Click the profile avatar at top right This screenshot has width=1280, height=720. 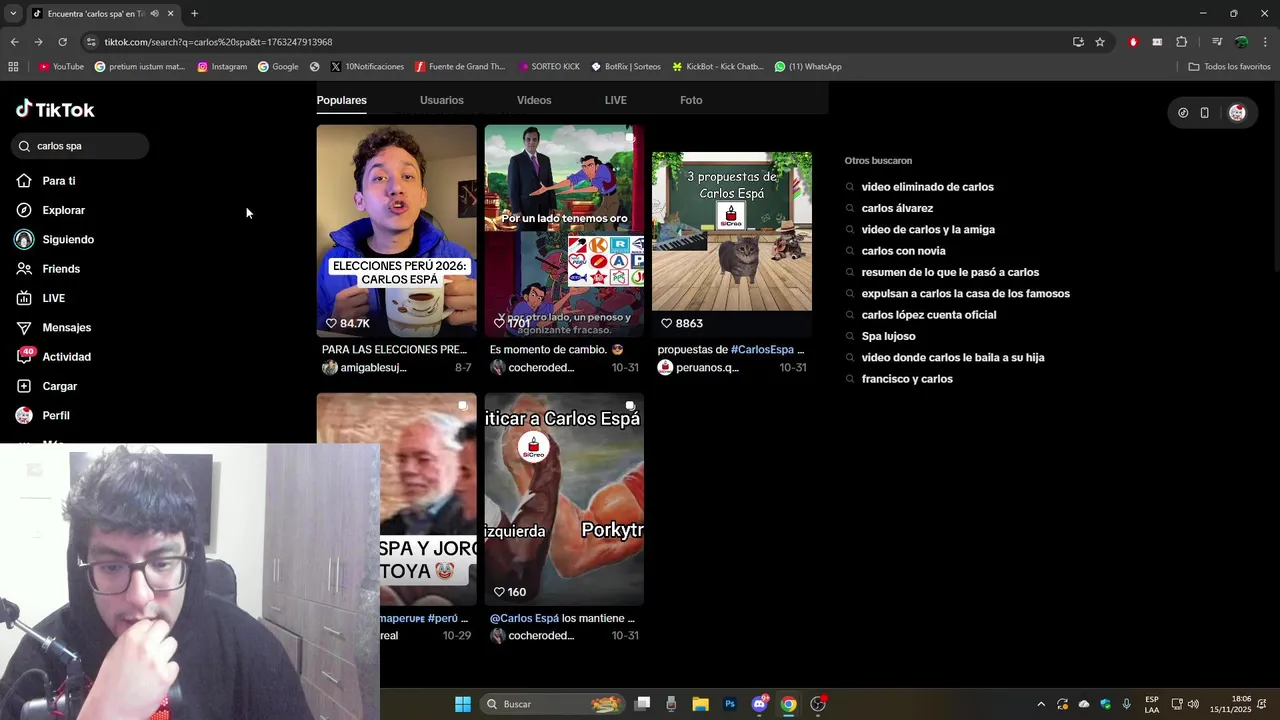pyautogui.click(x=1237, y=113)
